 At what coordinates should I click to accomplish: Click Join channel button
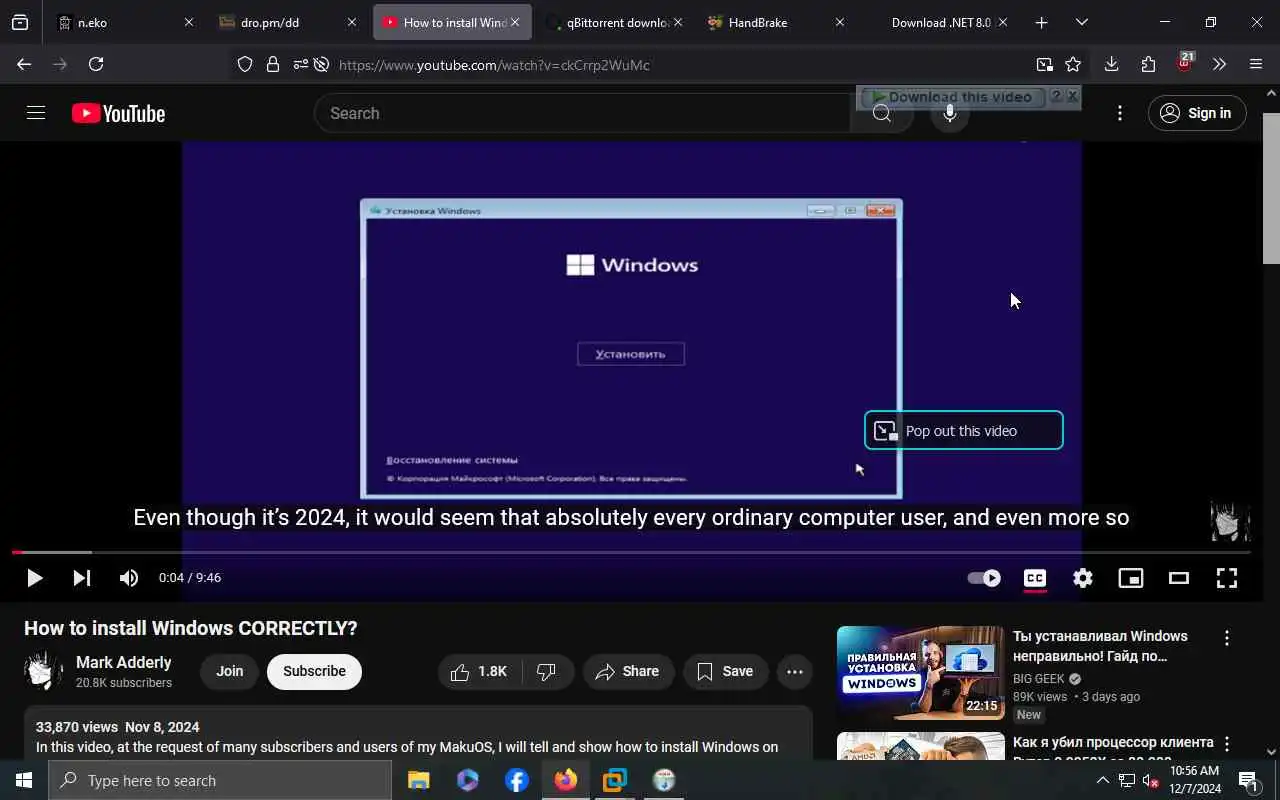click(230, 671)
